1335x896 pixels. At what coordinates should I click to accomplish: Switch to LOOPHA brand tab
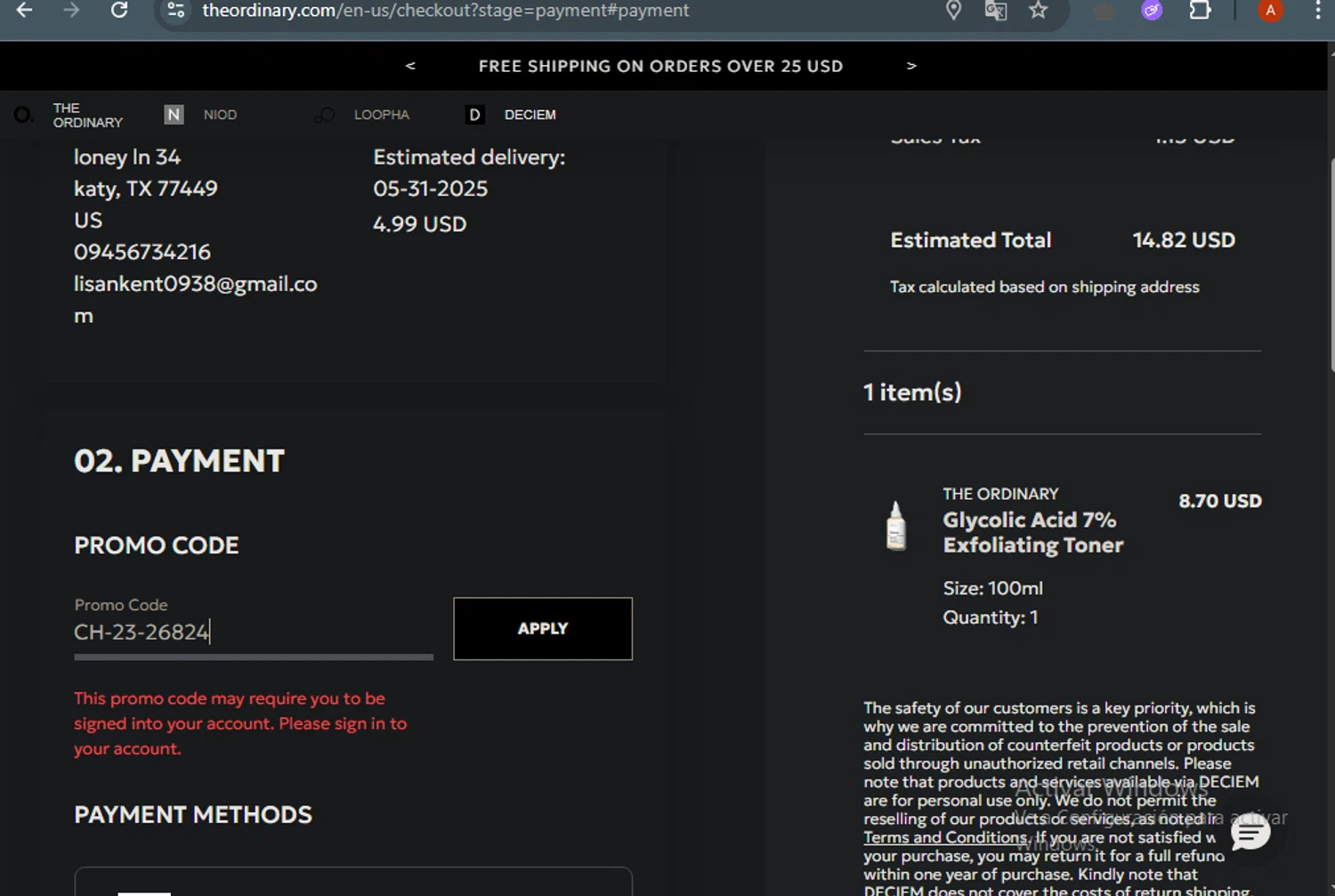click(362, 115)
